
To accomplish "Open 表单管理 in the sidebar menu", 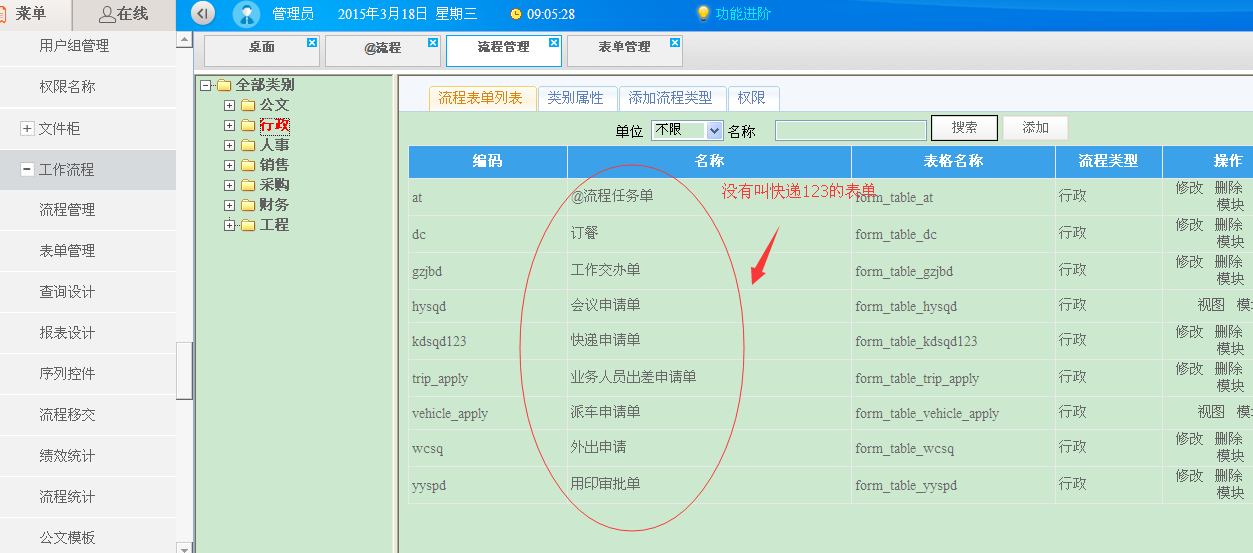I will pos(67,251).
